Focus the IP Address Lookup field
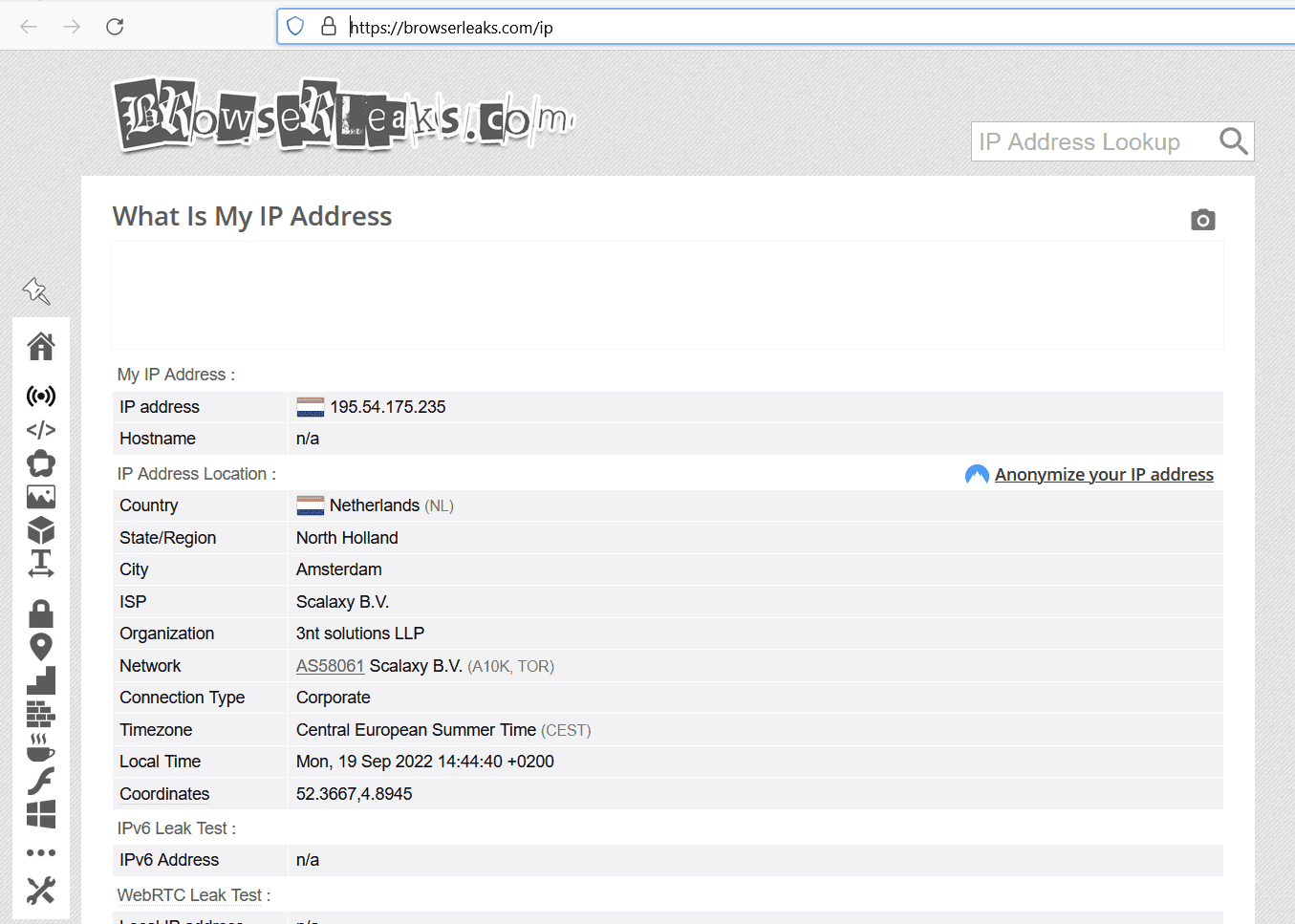Image resolution: width=1295 pixels, height=924 pixels. tap(1090, 141)
